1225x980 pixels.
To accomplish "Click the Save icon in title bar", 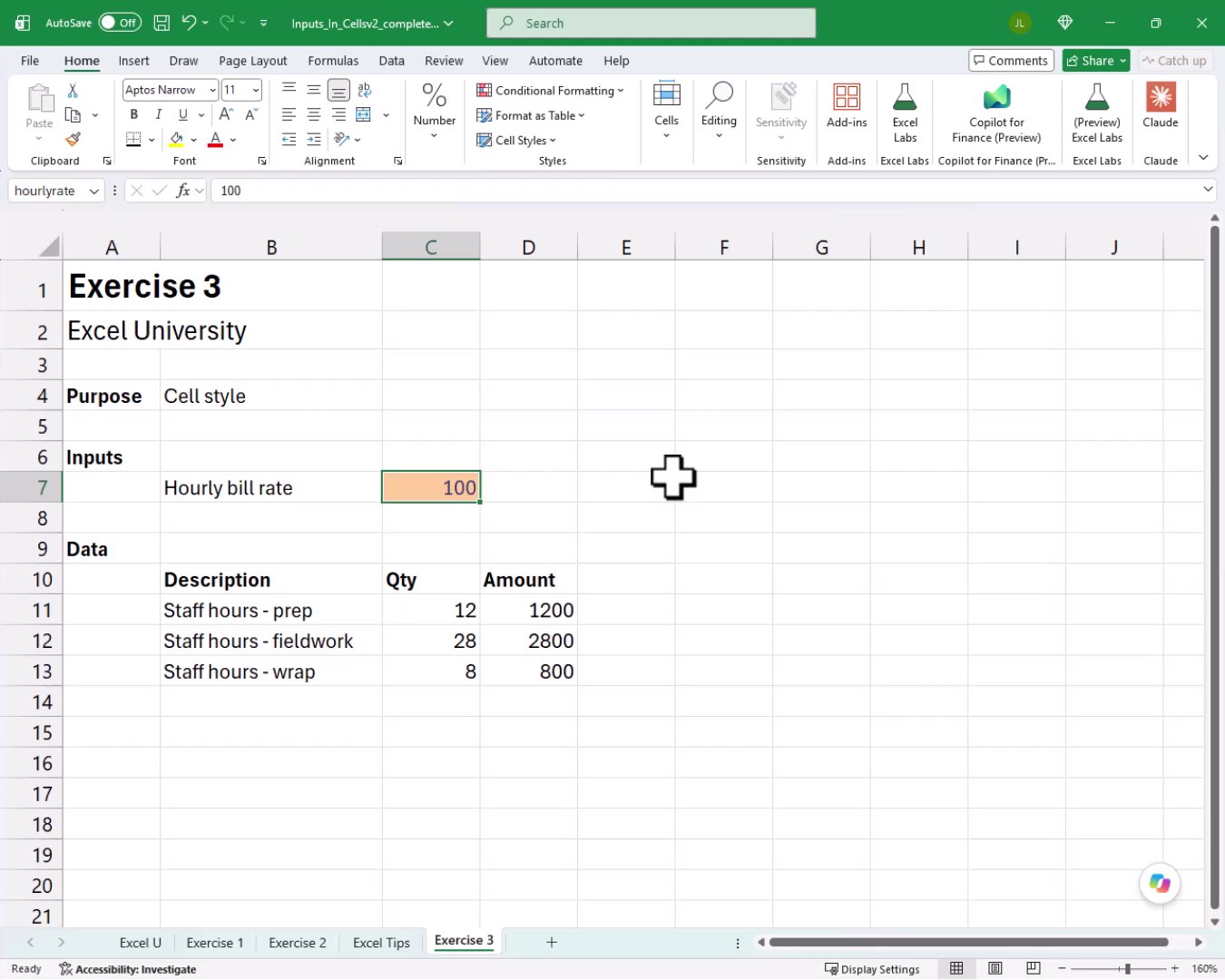I will (x=162, y=23).
